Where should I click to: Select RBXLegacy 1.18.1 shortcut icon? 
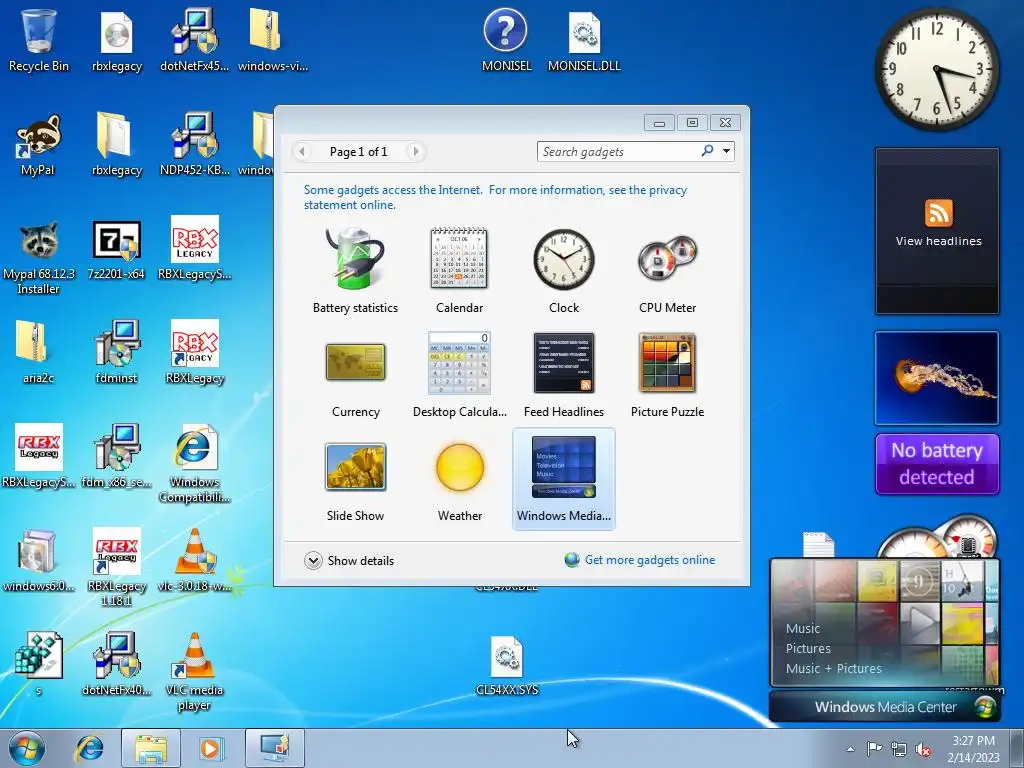click(x=116, y=567)
